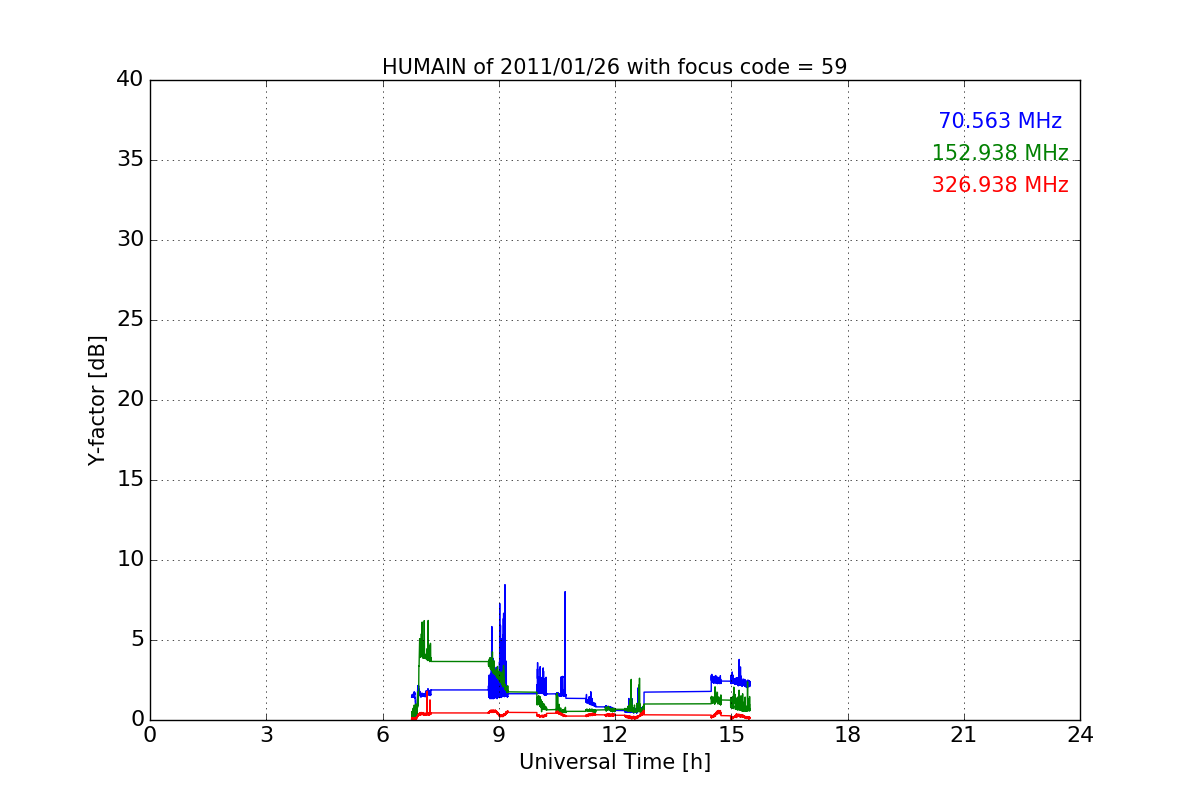Click the y-axis tick label '30'

pyautogui.click(x=130, y=240)
